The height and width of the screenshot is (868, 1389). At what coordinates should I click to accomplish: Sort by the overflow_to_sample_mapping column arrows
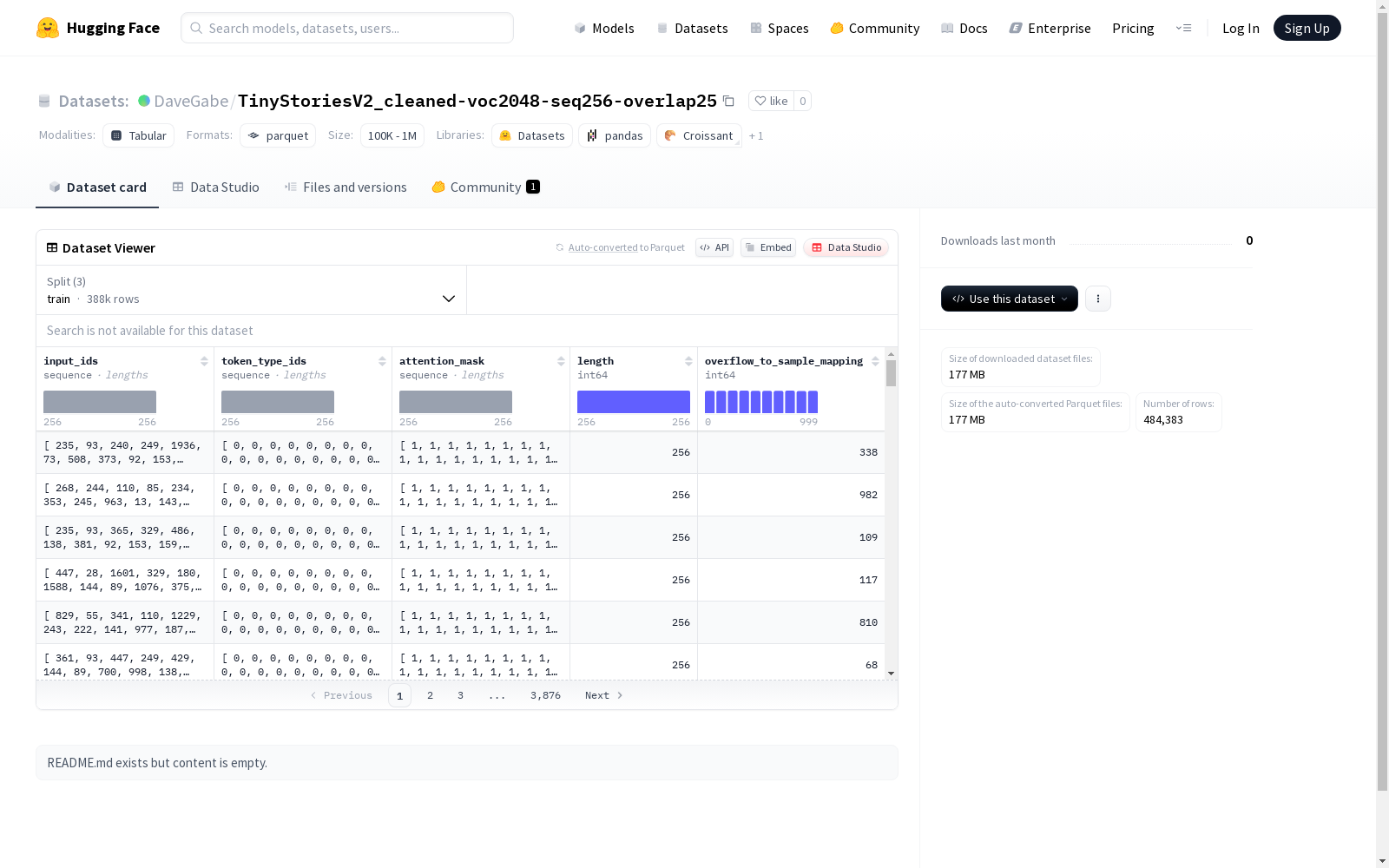click(875, 361)
